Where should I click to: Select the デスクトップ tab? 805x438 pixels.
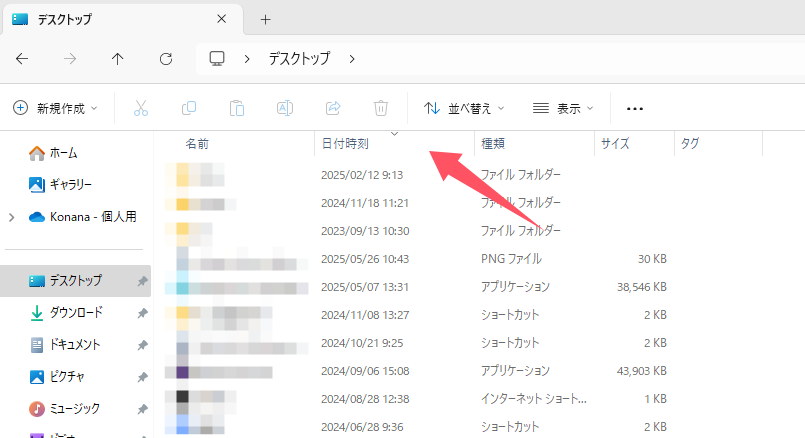click(x=123, y=20)
